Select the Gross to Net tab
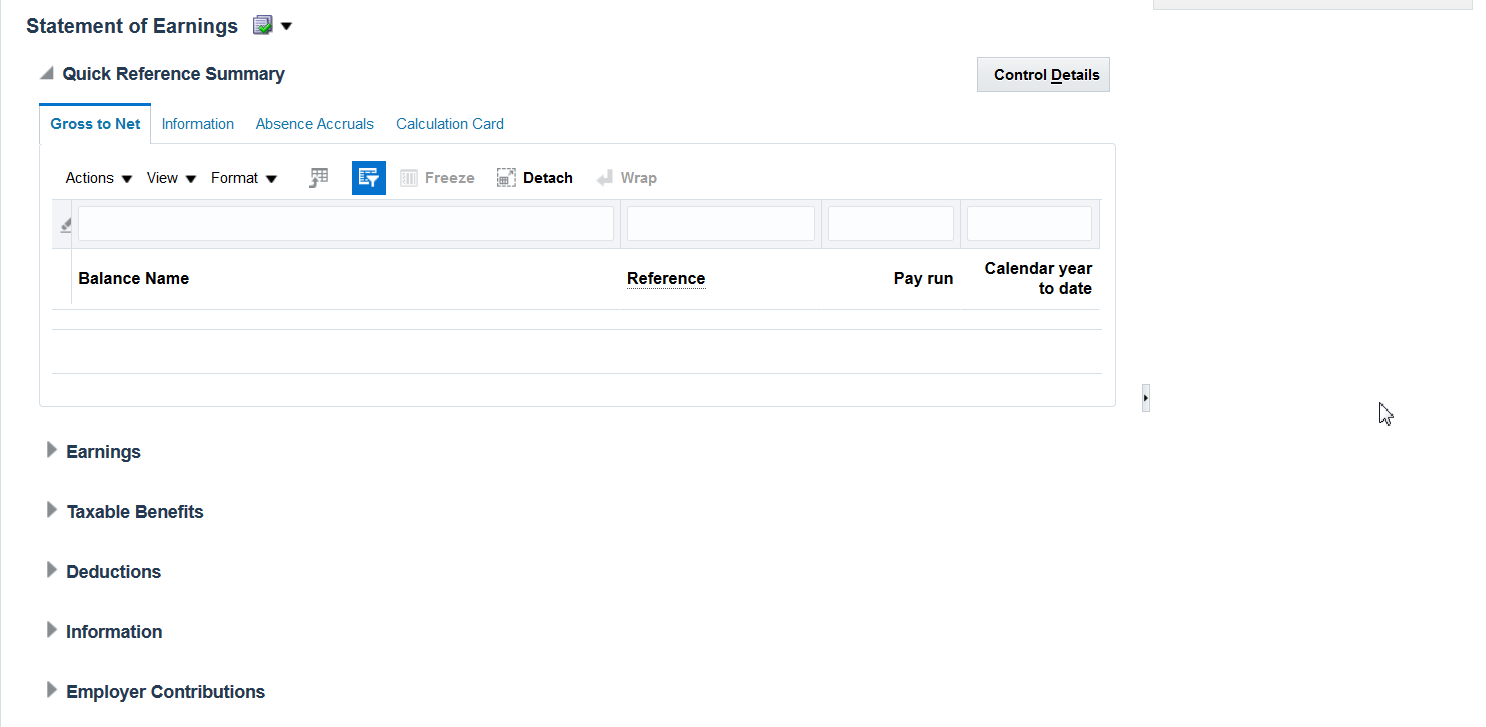The image size is (1486, 727). (95, 124)
